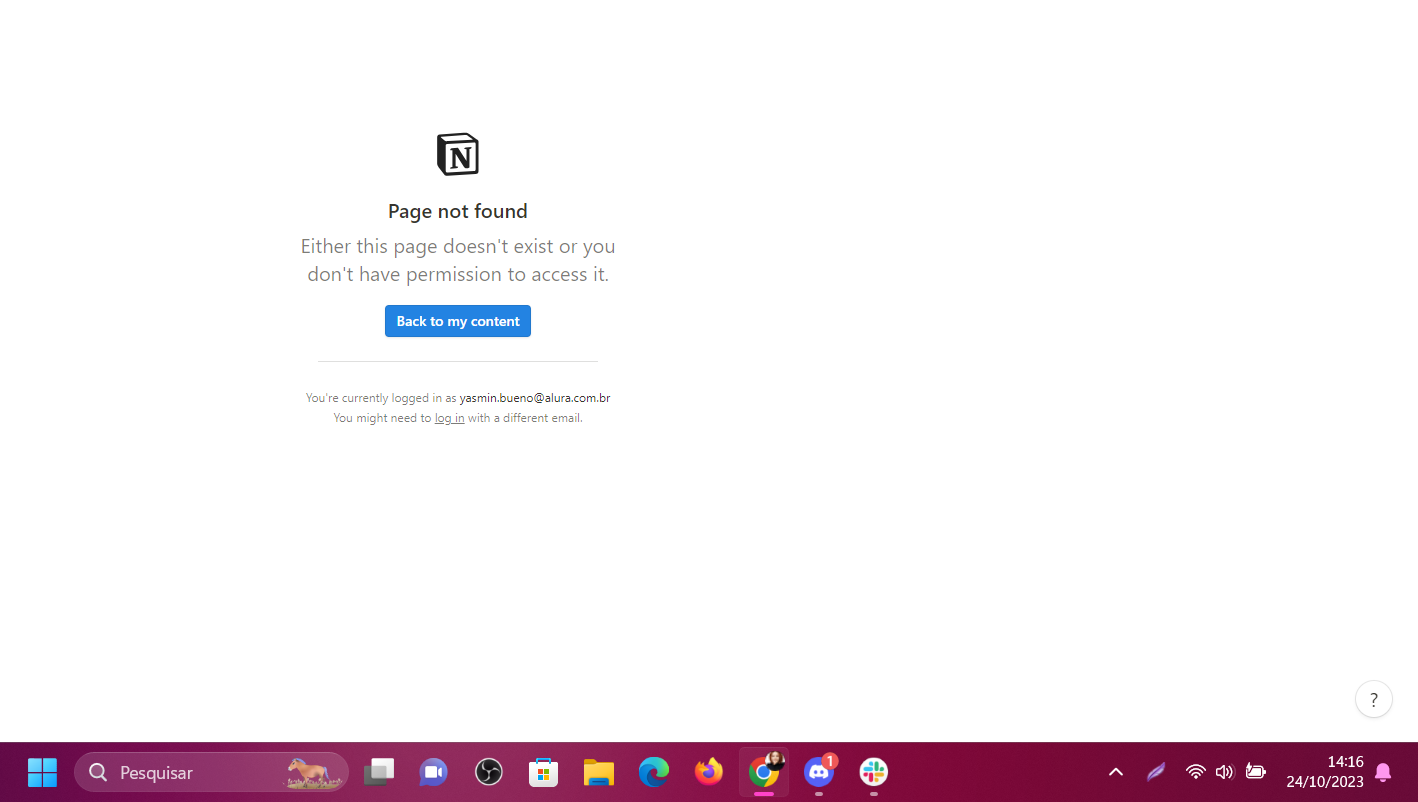The width and height of the screenshot is (1418, 802).
Task: Expand the hidden system tray icons
Action: pyautogui.click(x=1116, y=772)
